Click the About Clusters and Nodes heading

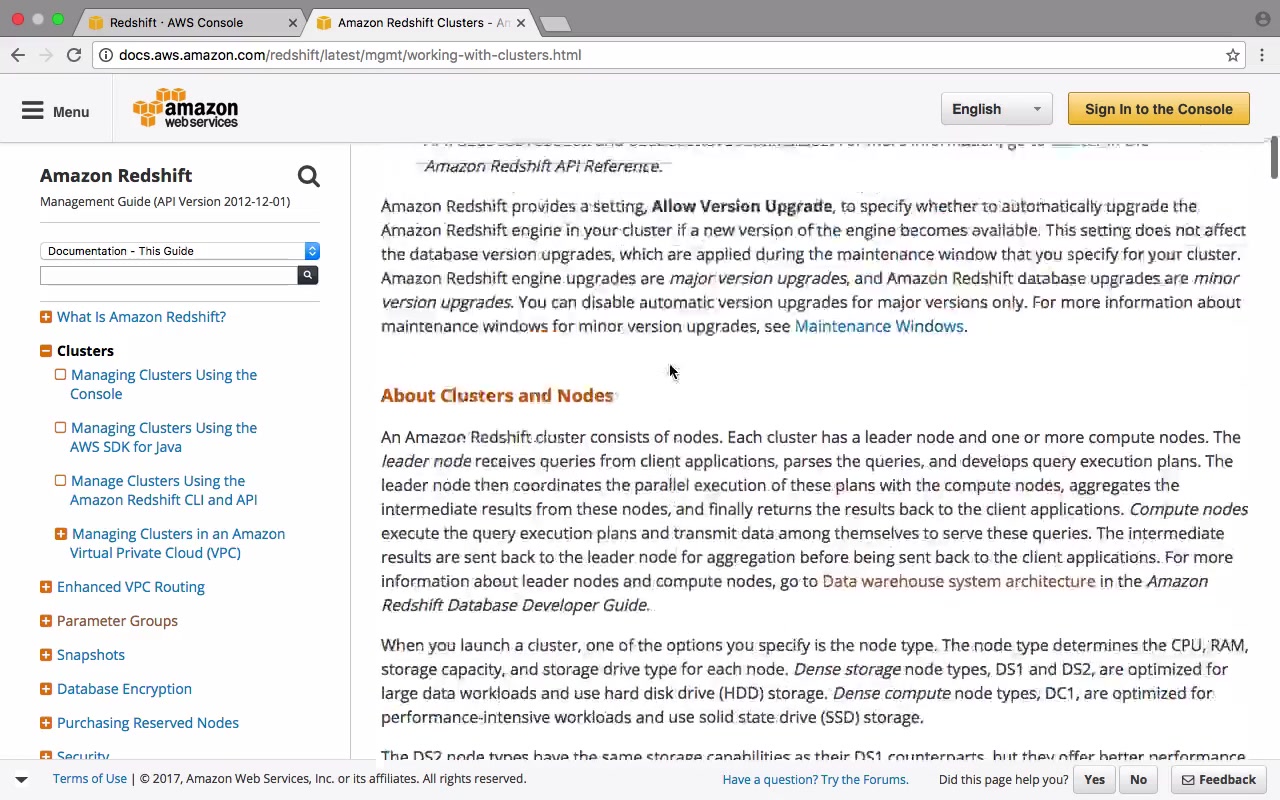[x=497, y=396]
